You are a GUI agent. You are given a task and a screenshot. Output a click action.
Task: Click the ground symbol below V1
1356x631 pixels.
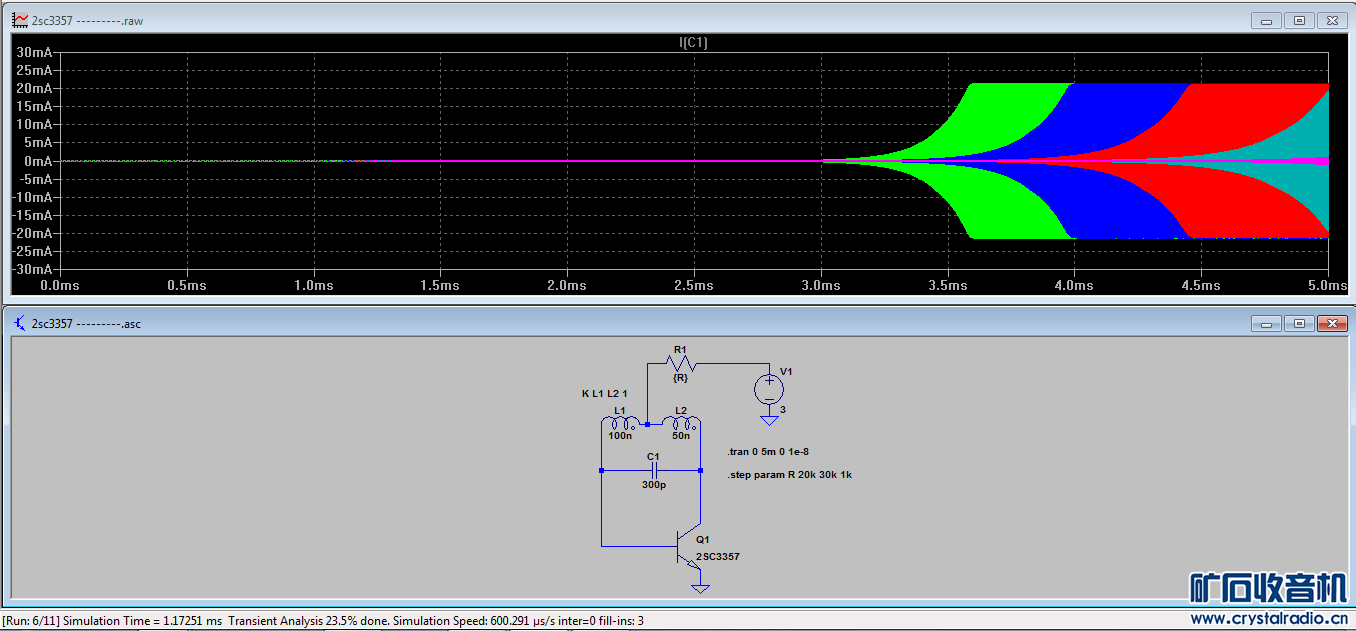tap(768, 420)
